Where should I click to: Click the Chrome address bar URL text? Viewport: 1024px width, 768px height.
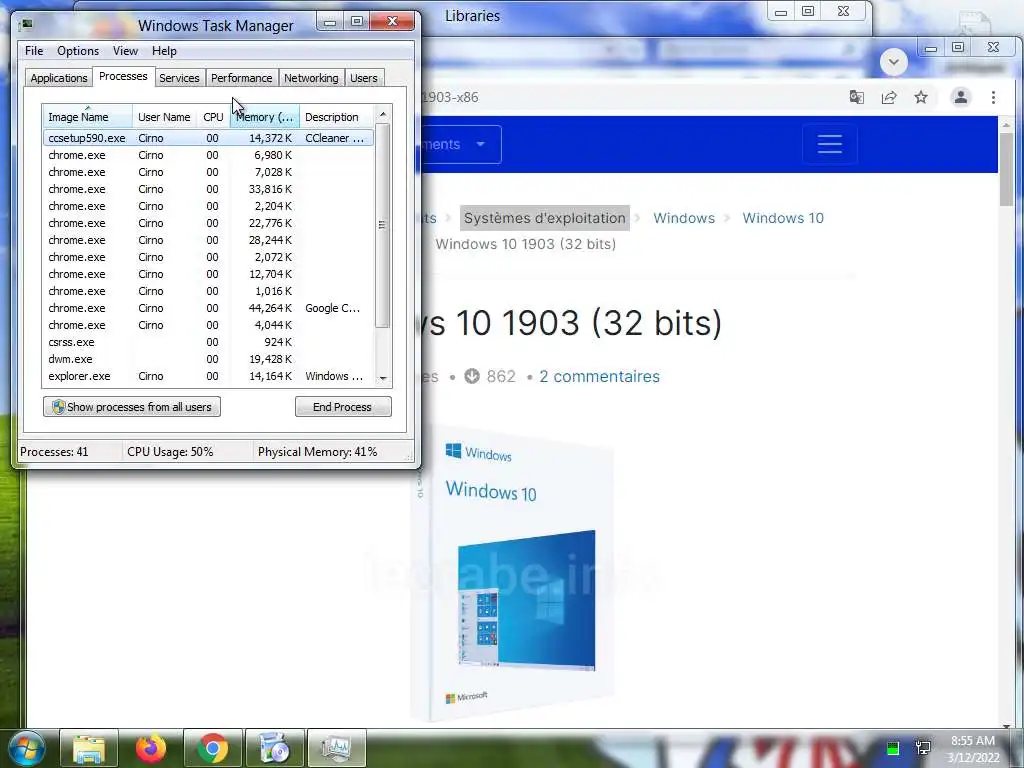(451, 97)
